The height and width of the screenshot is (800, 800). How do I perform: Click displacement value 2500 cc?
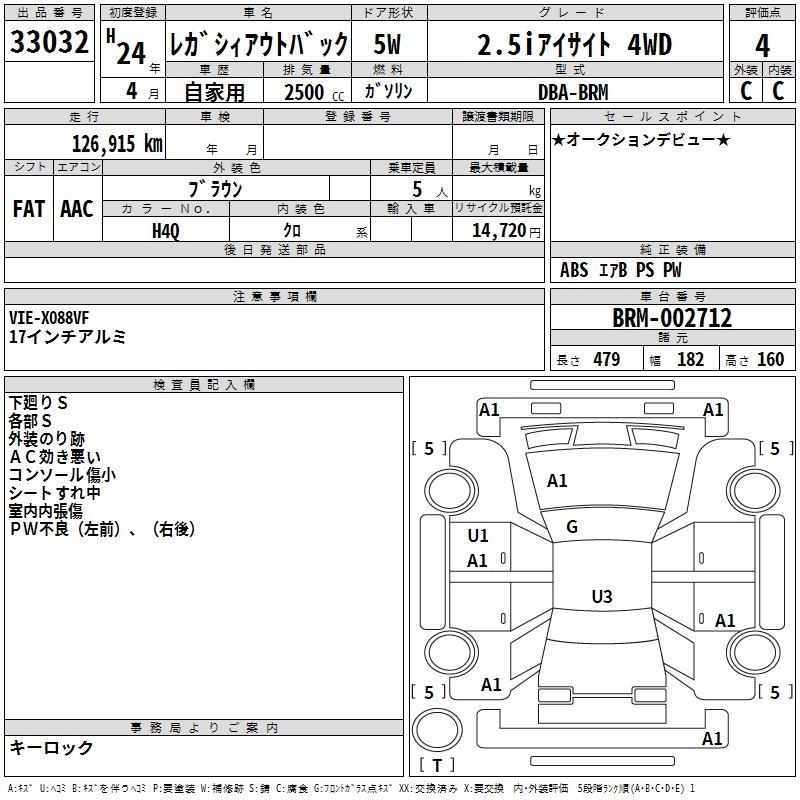(314, 92)
